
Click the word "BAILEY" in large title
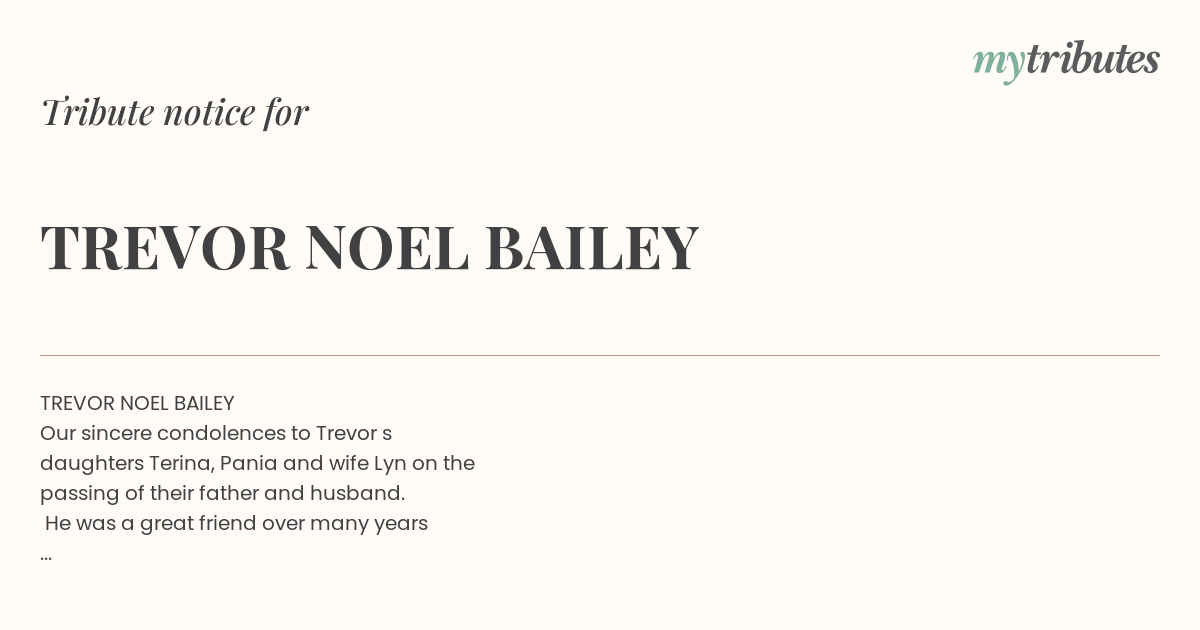point(592,248)
